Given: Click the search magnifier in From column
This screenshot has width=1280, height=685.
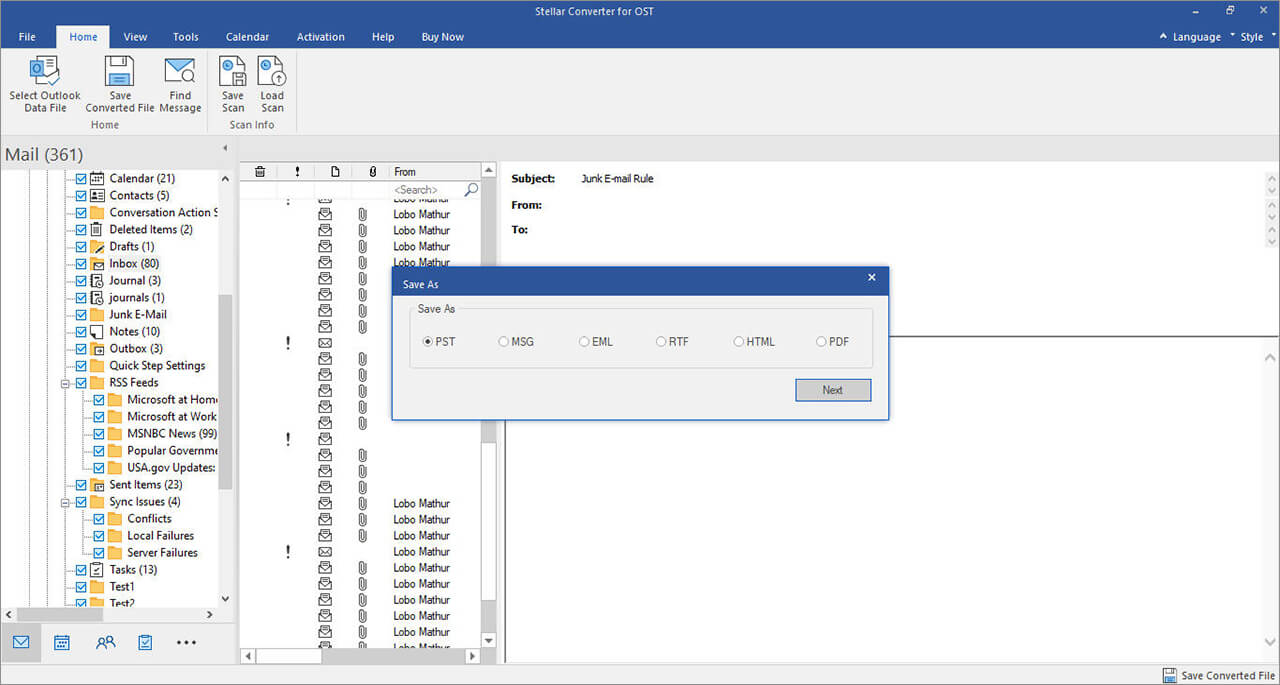Looking at the screenshot, I should (x=471, y=189).
